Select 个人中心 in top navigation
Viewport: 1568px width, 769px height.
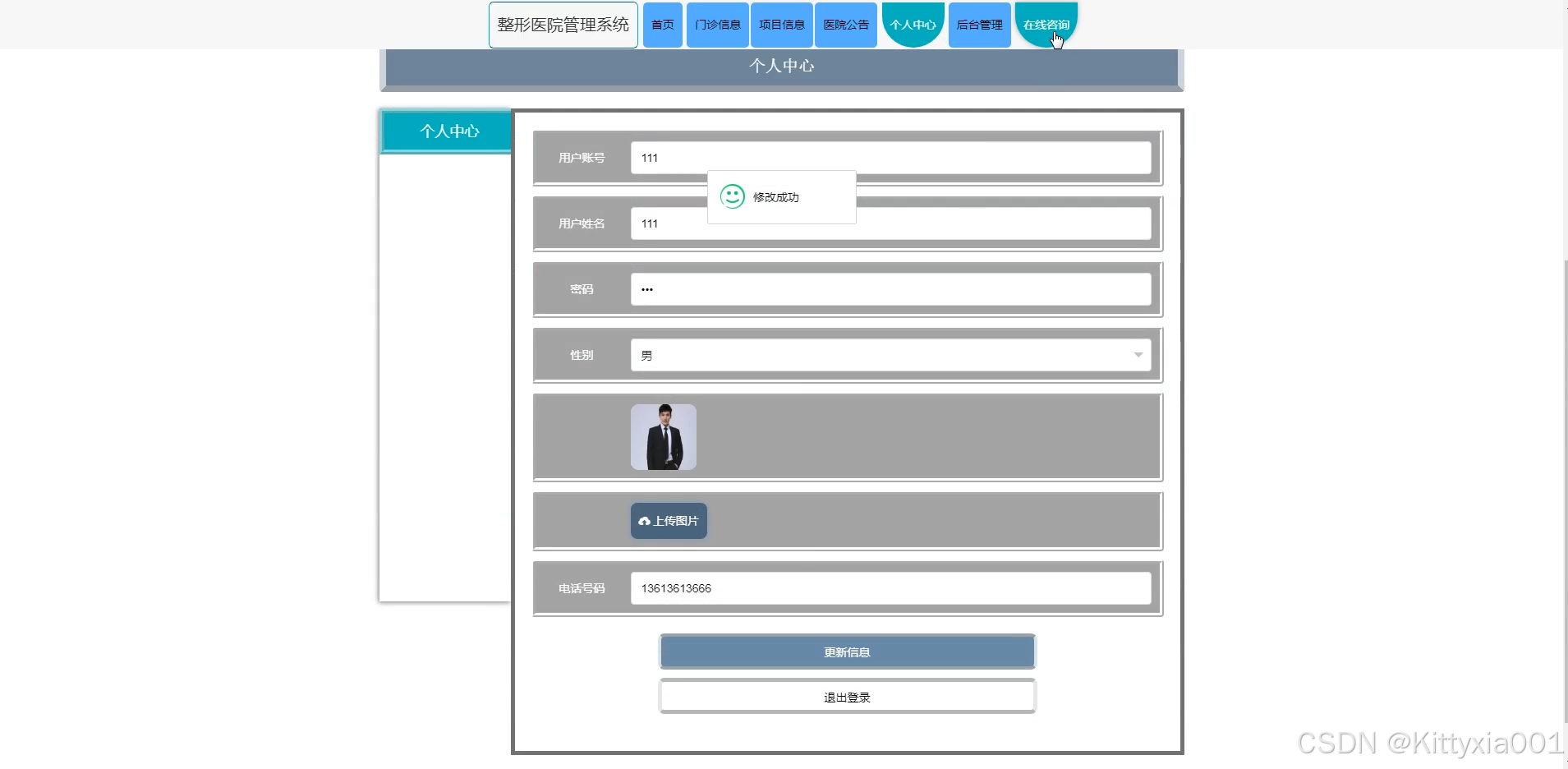[913, 25]
